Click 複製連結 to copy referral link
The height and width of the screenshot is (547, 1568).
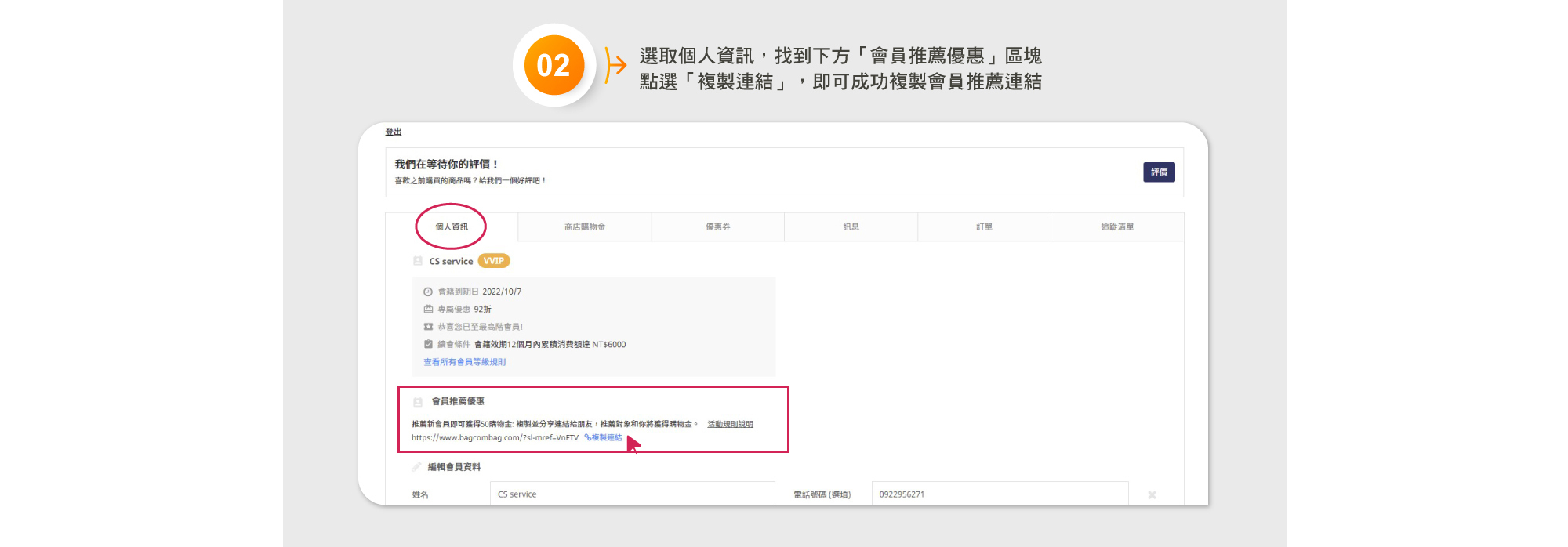tap(604, 437)
